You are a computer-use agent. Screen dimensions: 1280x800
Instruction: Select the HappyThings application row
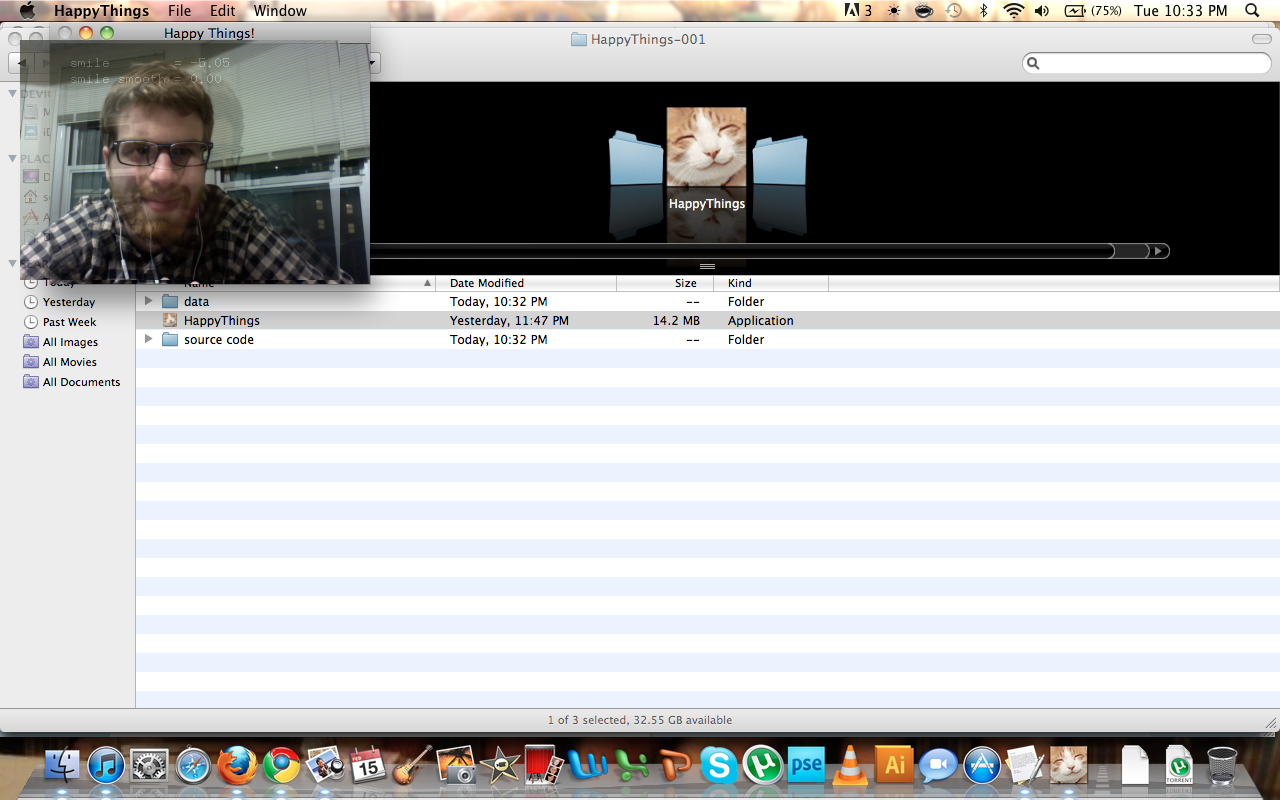(x=221, y=321)
